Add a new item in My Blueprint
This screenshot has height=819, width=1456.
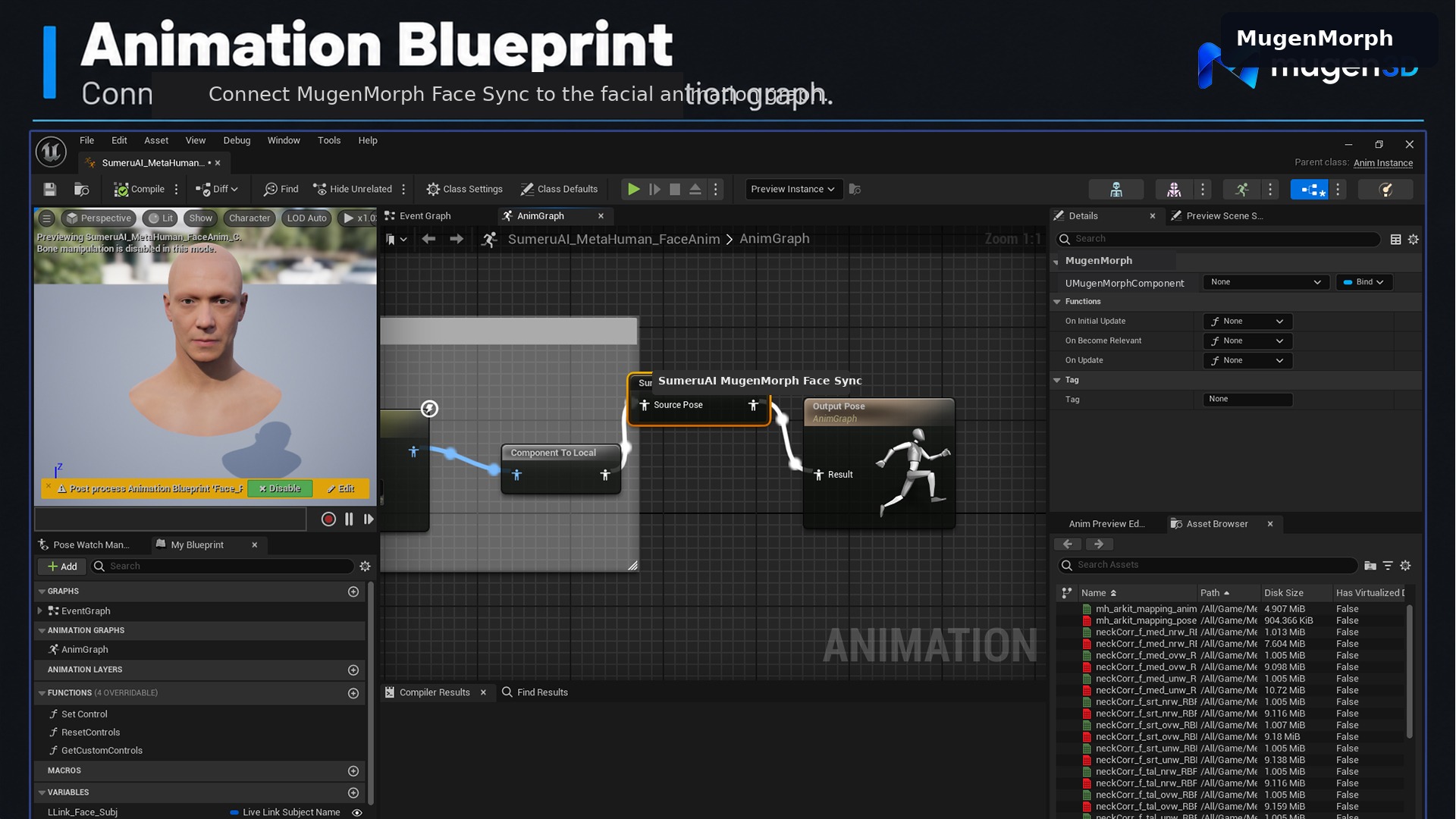point(62,566)
